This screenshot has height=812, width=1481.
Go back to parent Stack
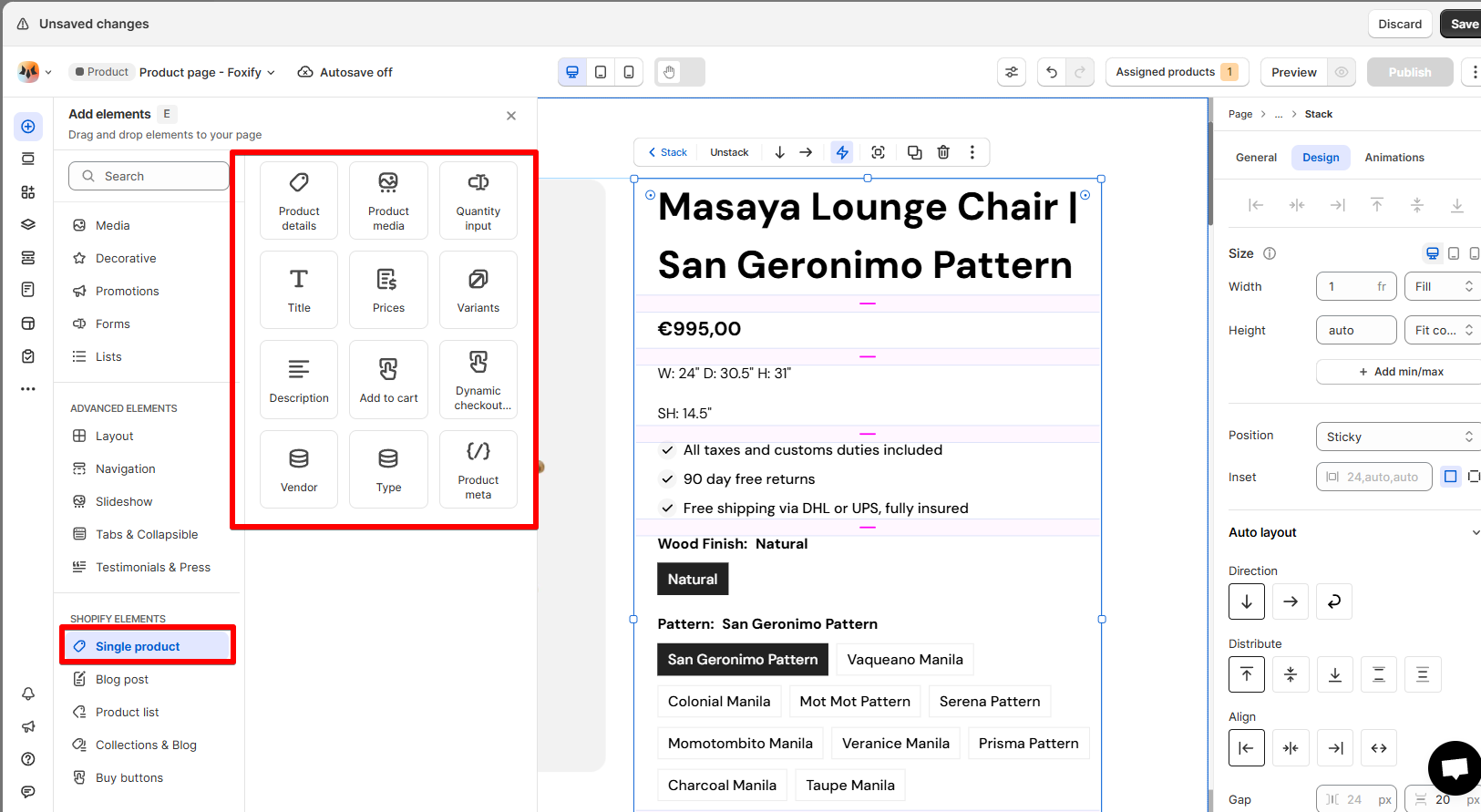pos(667,152)
